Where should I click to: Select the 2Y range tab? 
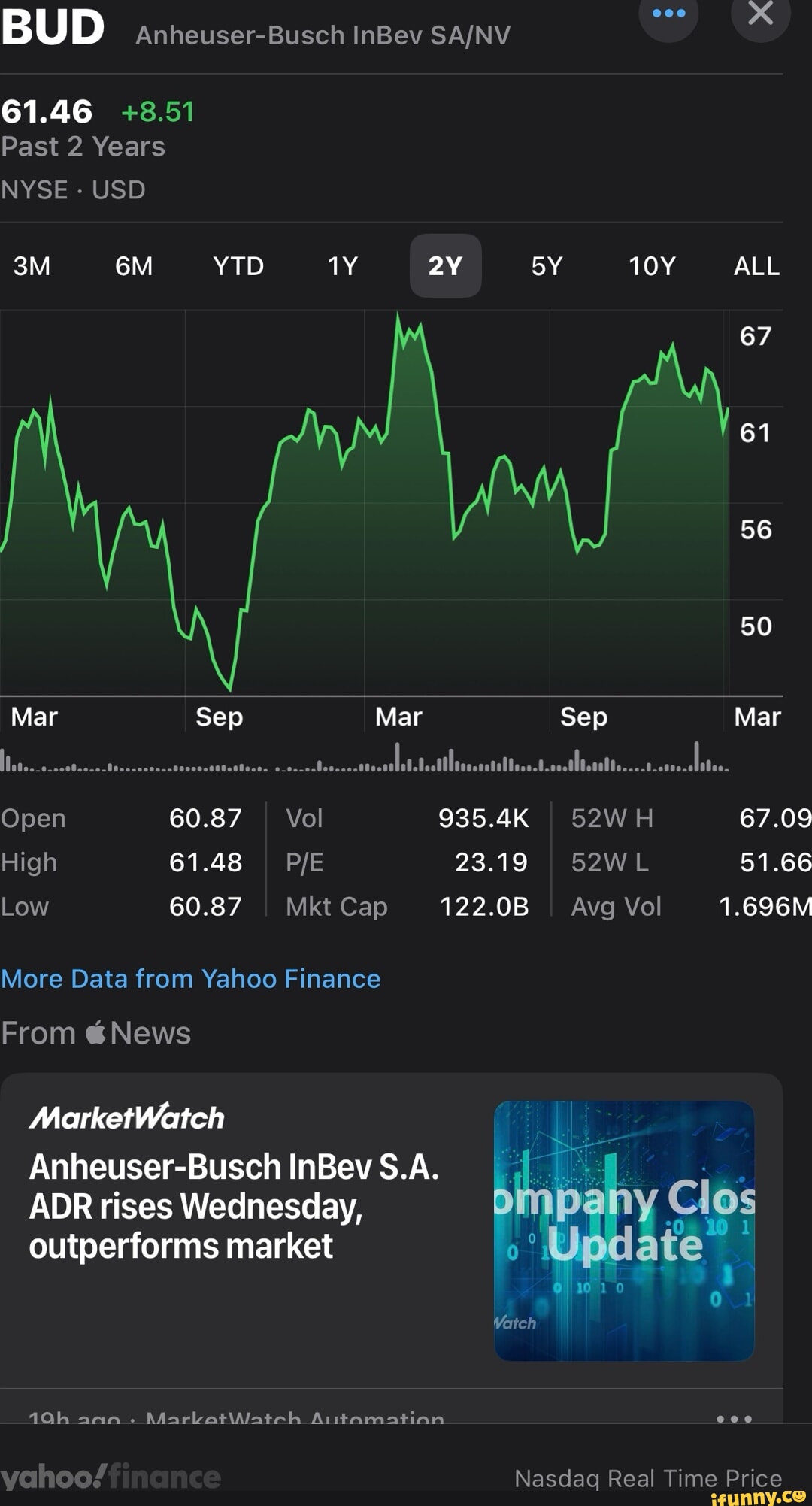[445, 266]
